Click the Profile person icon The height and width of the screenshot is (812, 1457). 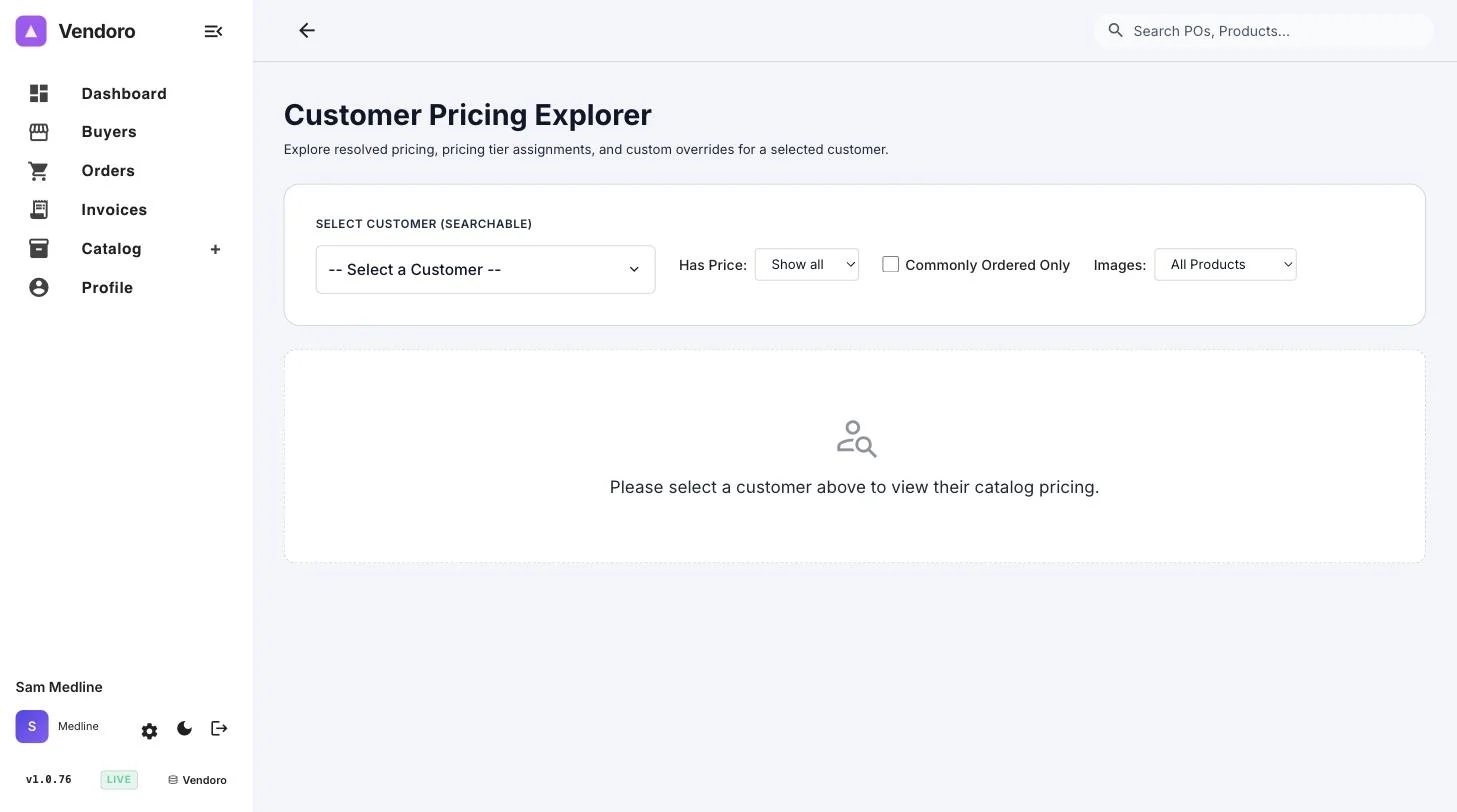coord(39,288)
